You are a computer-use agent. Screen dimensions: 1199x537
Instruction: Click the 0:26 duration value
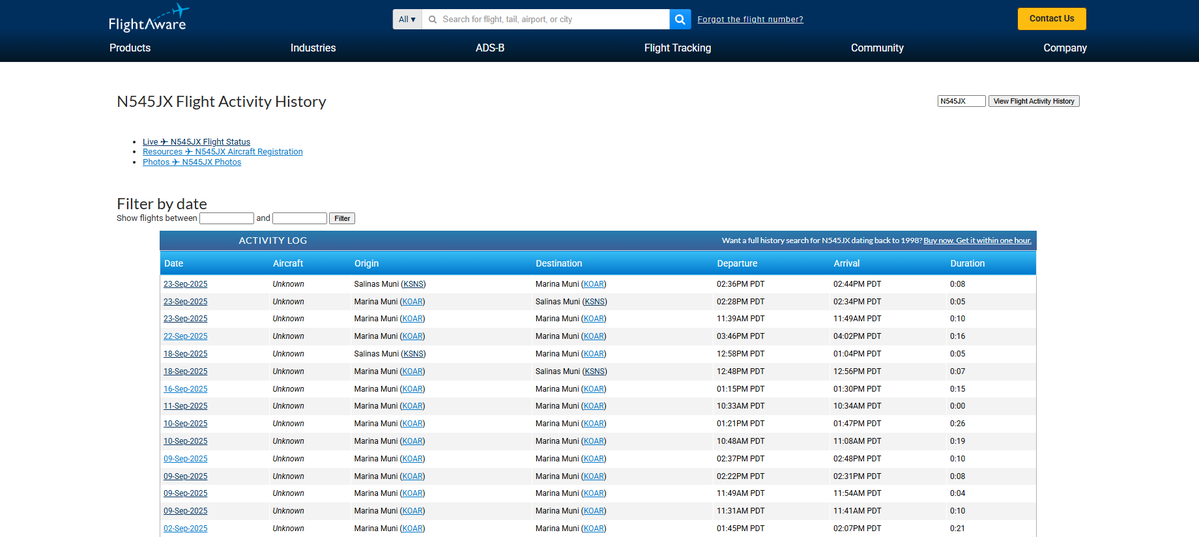[957, 424]
